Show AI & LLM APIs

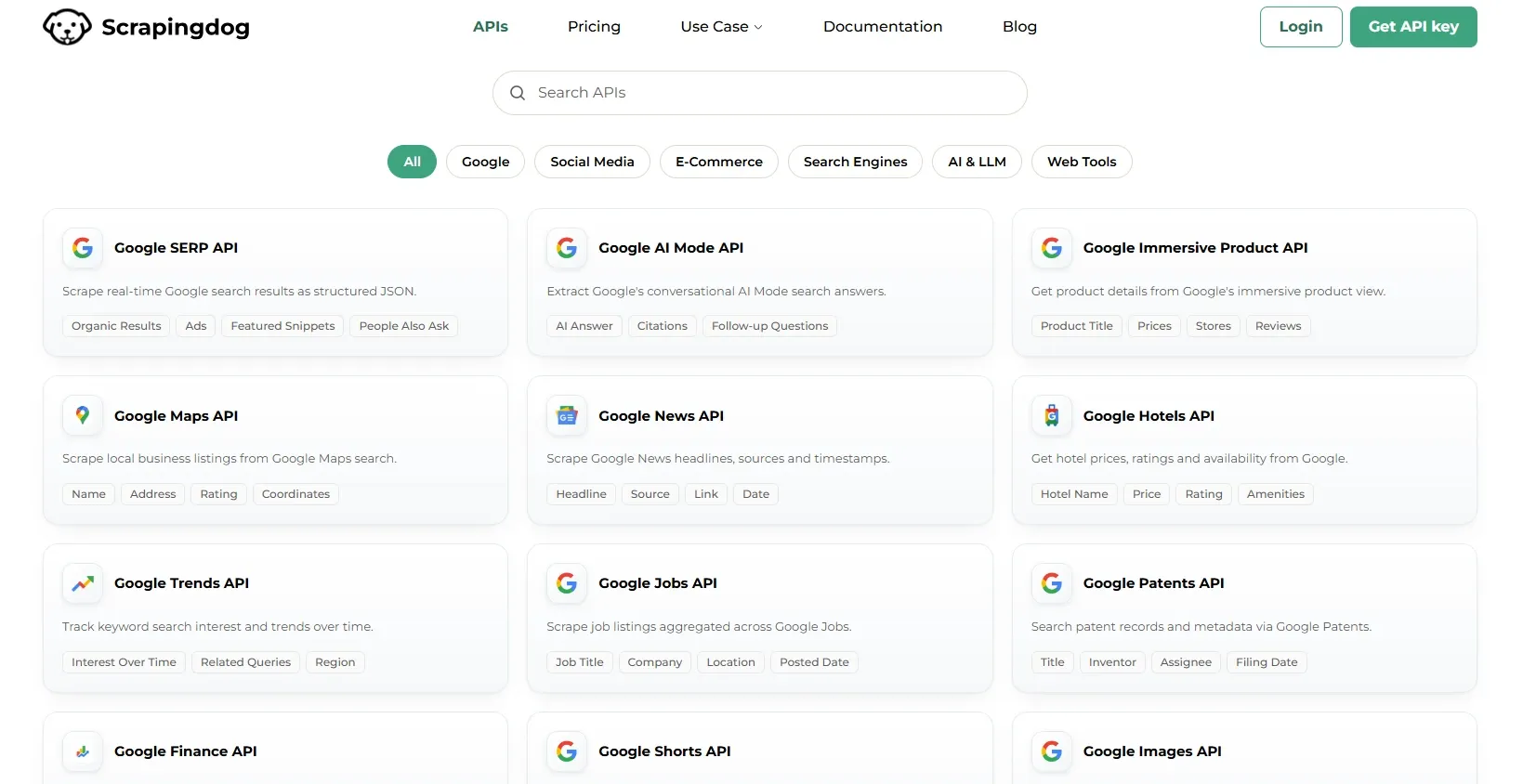coord(977,162)
